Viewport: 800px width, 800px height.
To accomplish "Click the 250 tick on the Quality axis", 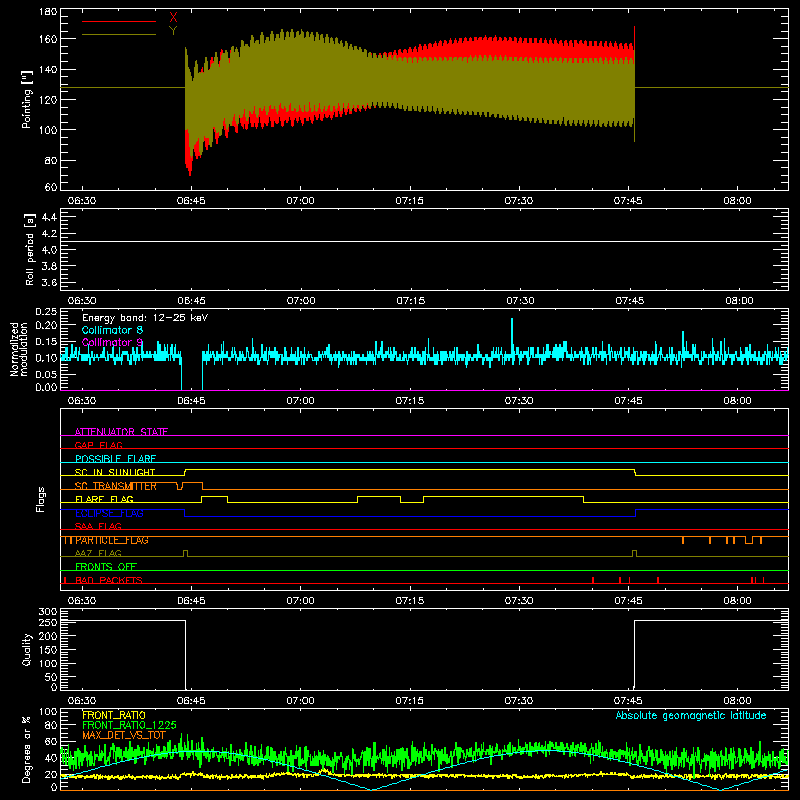I will 48,622.
